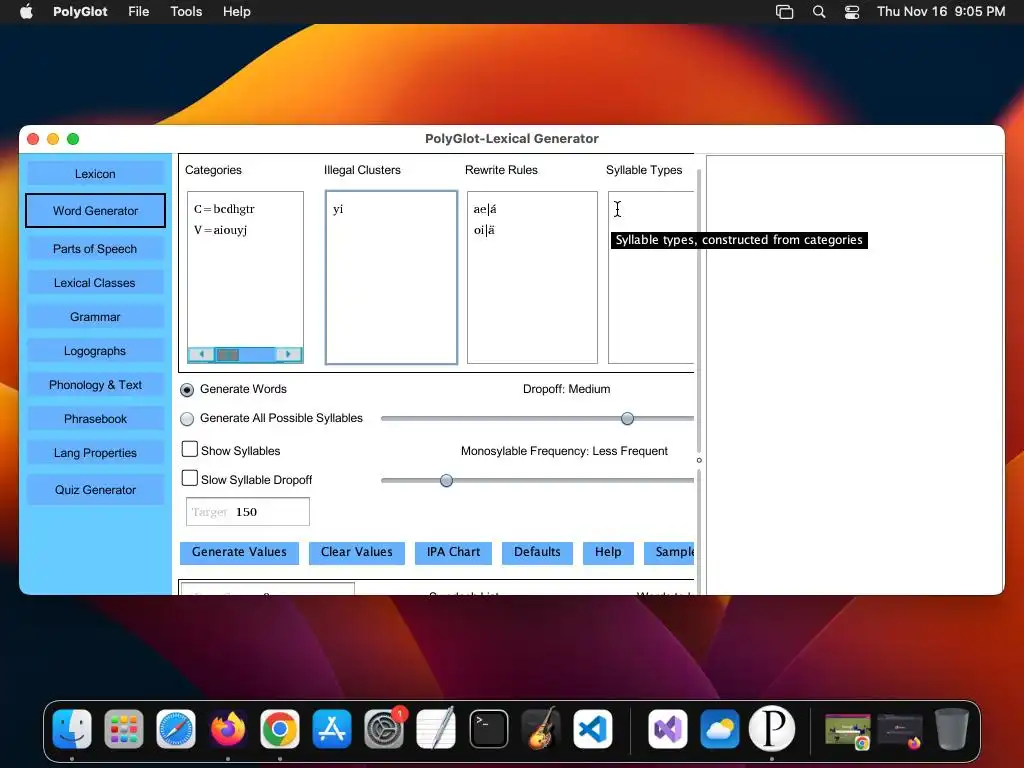Click the Help button beside Defaults
The width and height of the screenshot is (1024, 768).
608,552
